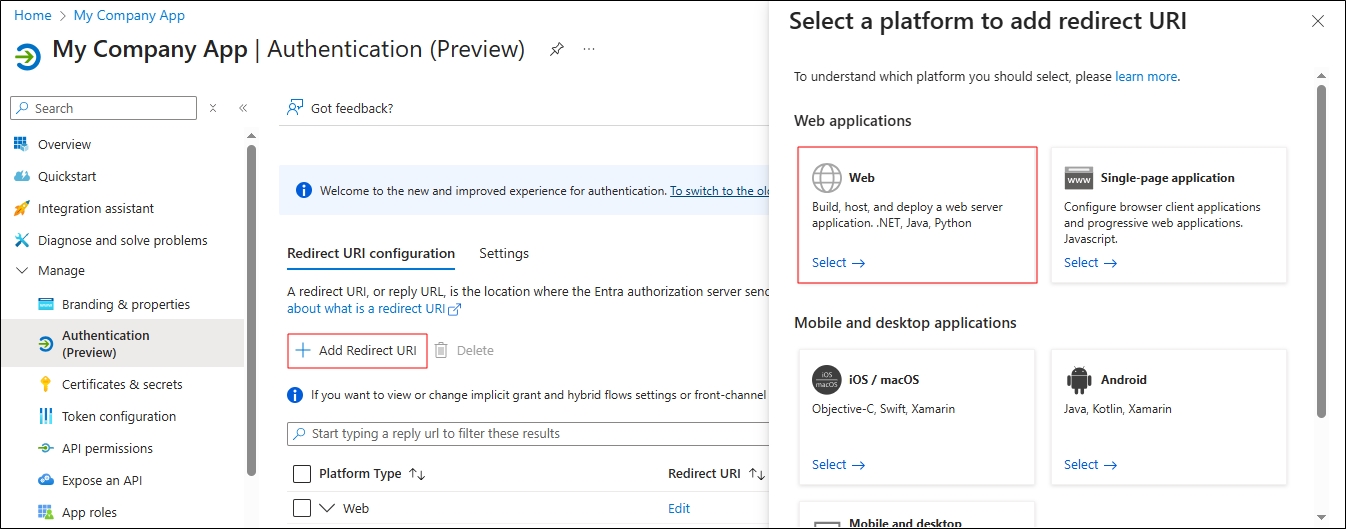Viewport: 1346px width, 529px height.
Task: Click the pin icon beside the page title
Action: [x=557, y=50]
